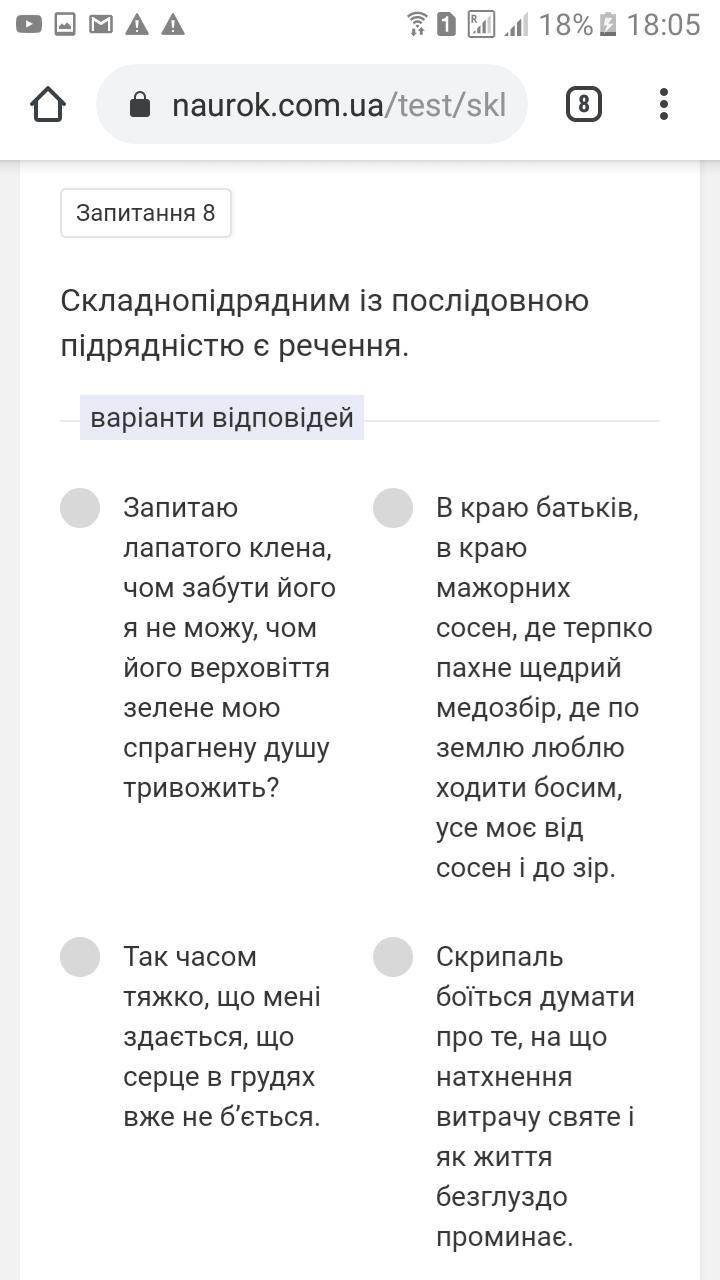The image size is (720, 1280).
Task: Tap the answer text "Так часом тяжко, що мені здається"
Action: pyautogui.click(x=222, y=1036)
